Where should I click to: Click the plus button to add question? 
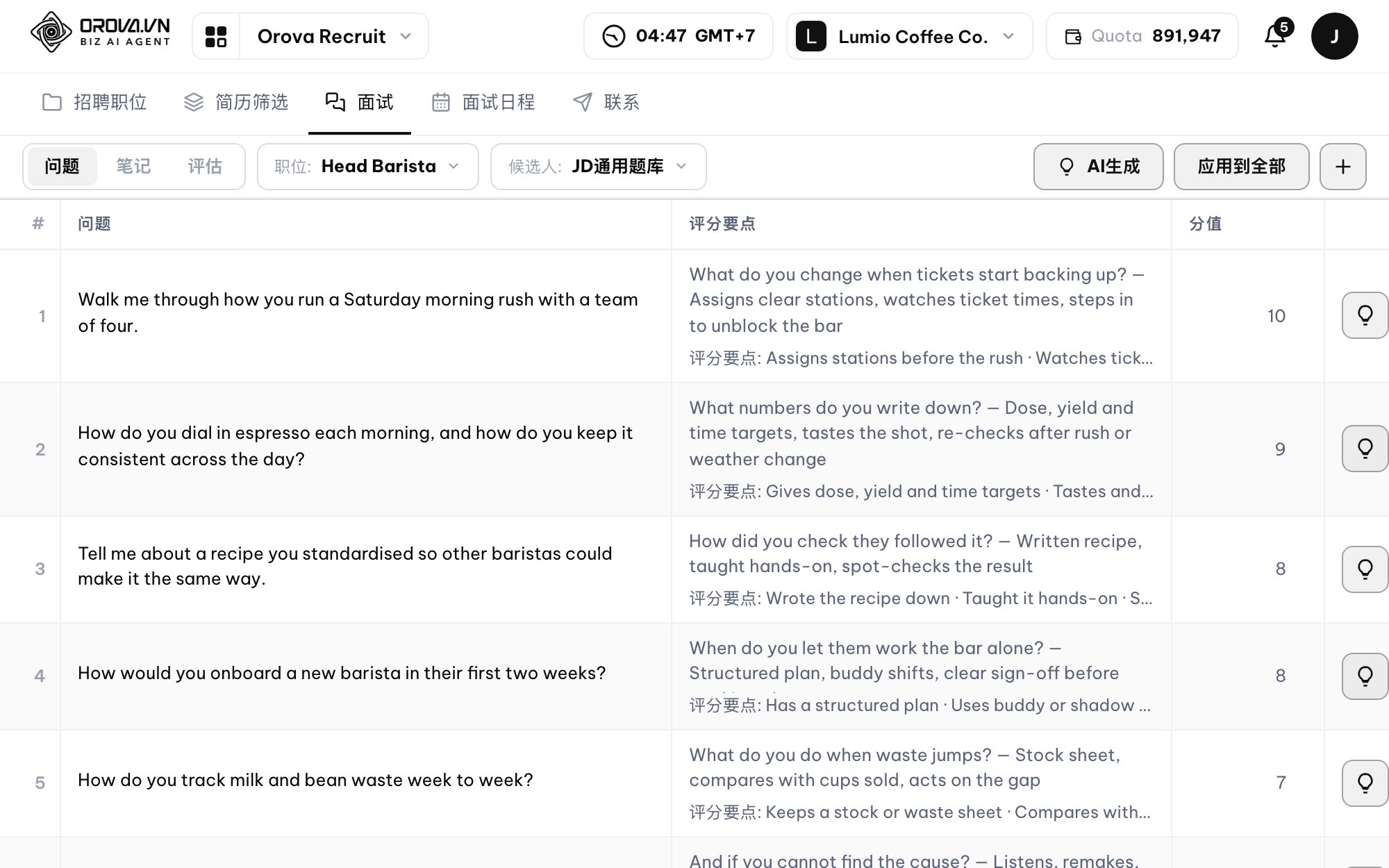click(1342, 167)
